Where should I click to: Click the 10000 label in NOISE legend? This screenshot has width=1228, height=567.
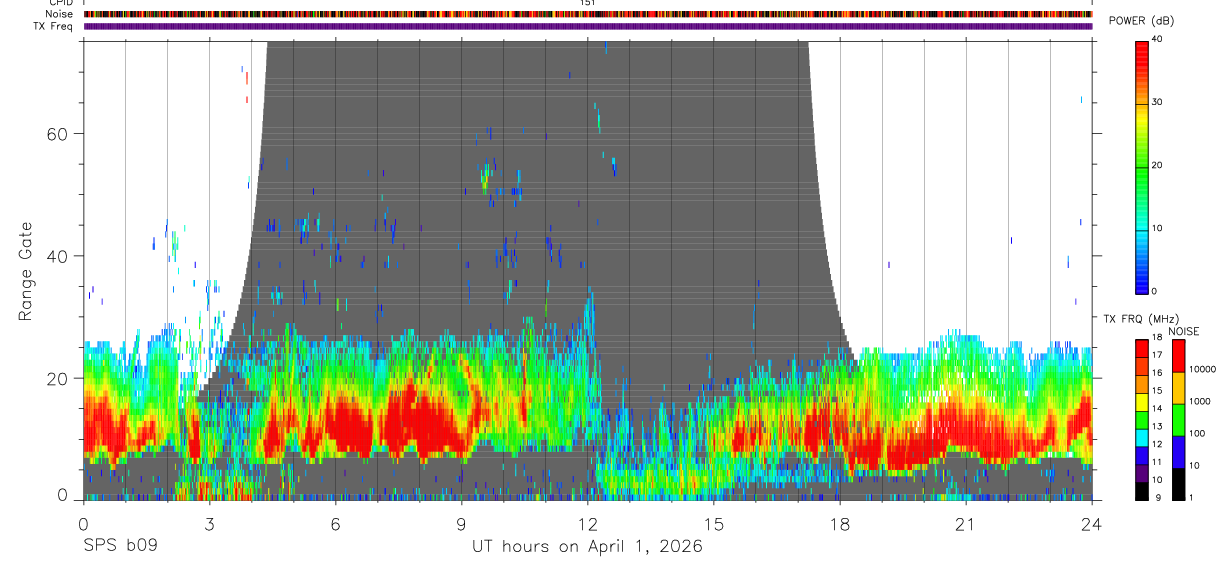coord(1204,370)
